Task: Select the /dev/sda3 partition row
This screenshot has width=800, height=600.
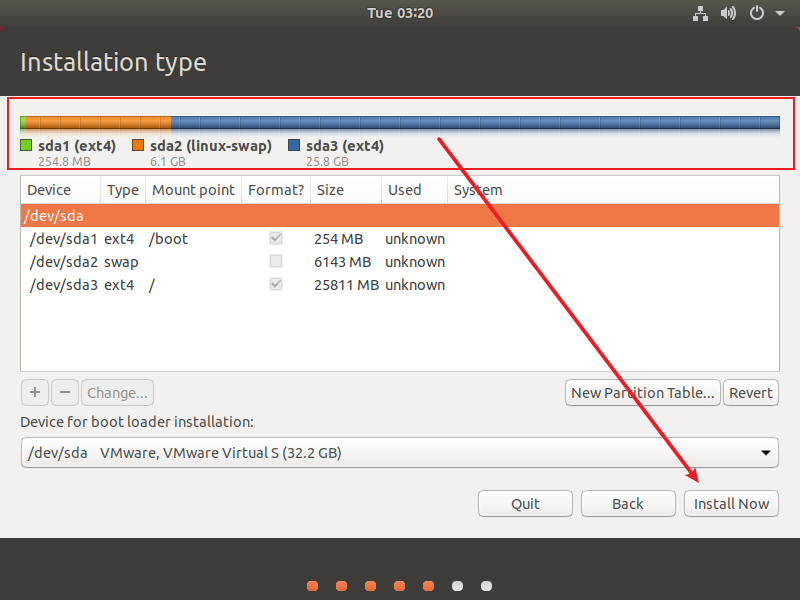Action: point(400,284)
